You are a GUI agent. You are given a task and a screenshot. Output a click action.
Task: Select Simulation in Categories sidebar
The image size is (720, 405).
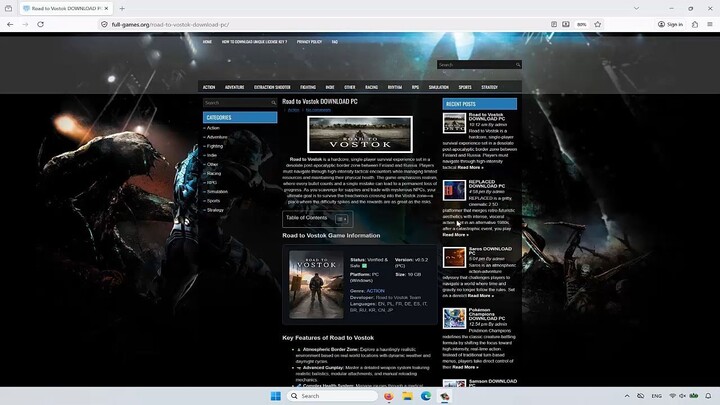click(217, 191)
